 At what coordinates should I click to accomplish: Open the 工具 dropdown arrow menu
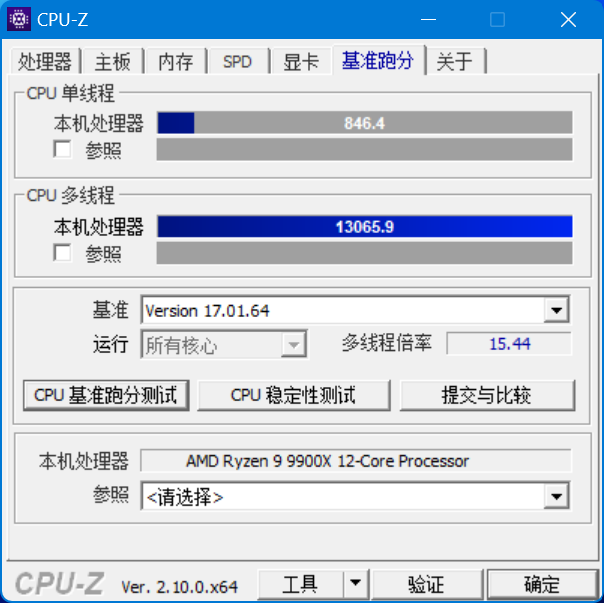coord(355,583)
